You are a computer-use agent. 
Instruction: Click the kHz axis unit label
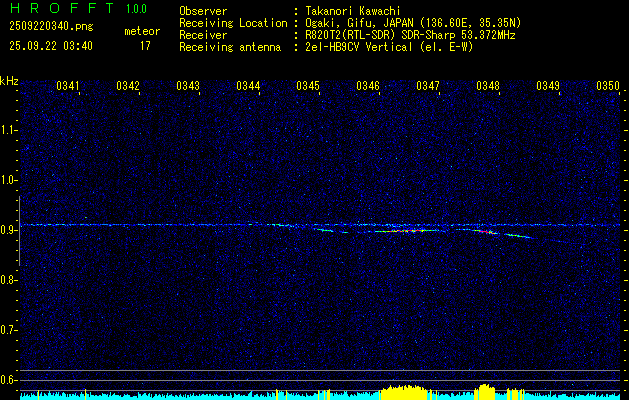[10, 80]
